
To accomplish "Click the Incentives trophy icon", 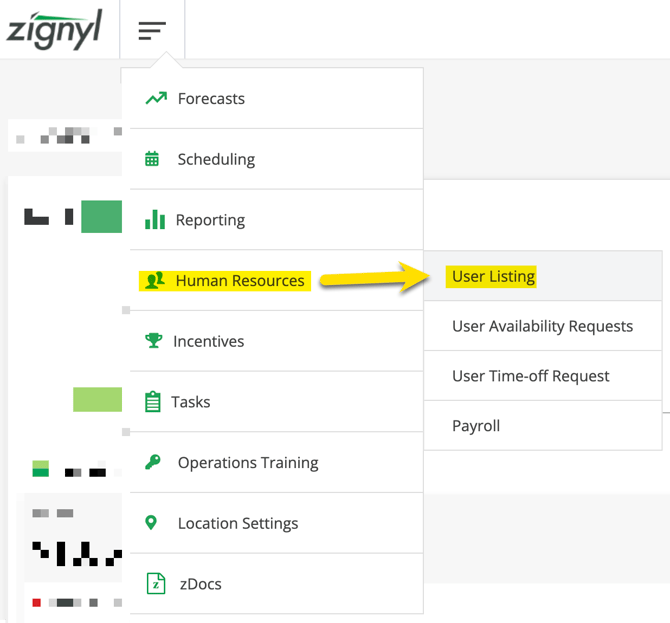I will pyautogui.click(x=153, y=341).
